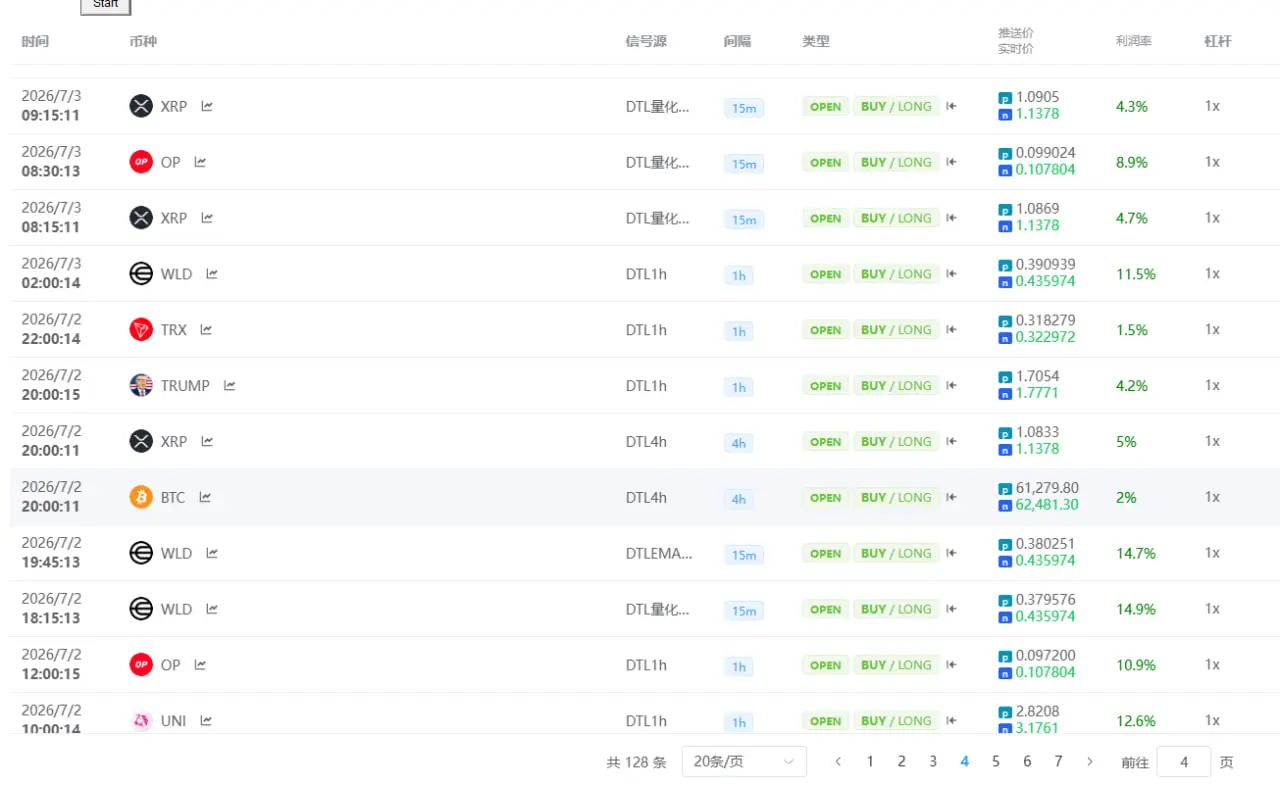Click XRP logo in 09:15:11 row

click(x=141, y=106)
